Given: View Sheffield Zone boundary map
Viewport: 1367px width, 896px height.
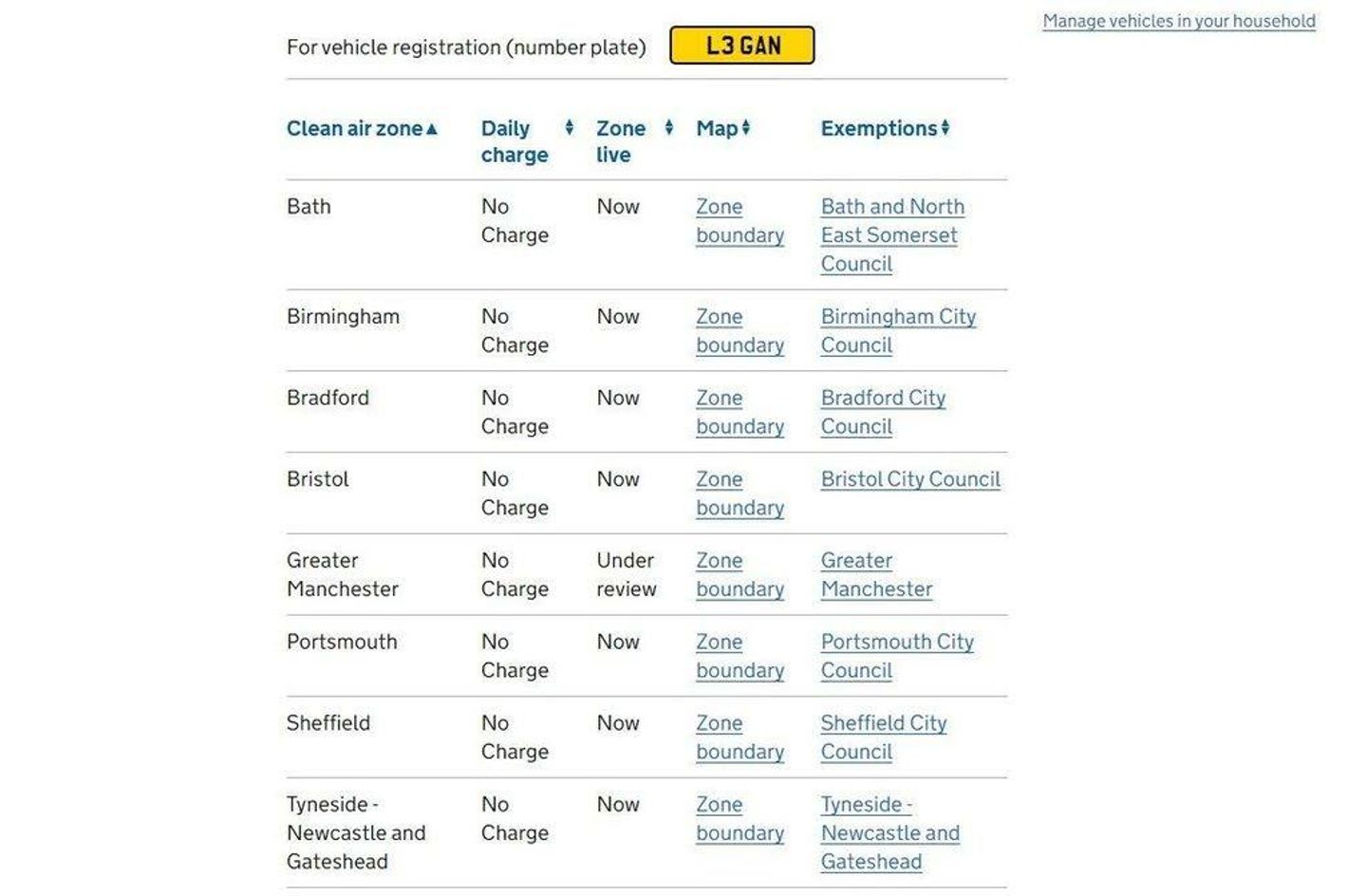Looking at the screenshot, I should 740,737.
